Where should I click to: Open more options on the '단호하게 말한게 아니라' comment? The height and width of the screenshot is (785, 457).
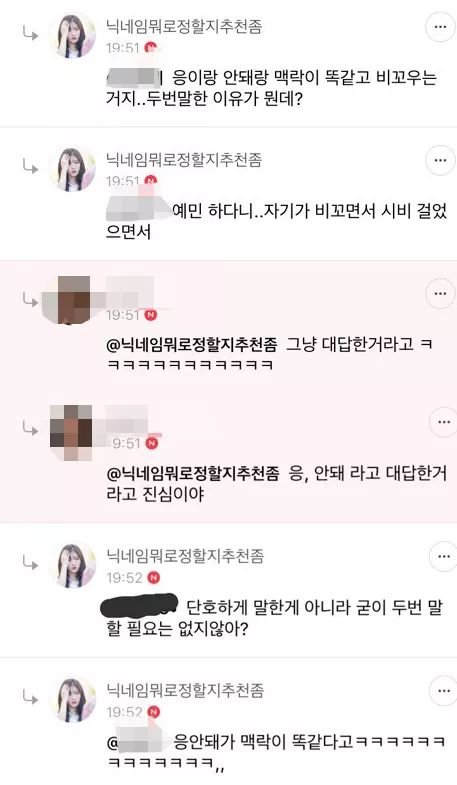tap(443, 556)
